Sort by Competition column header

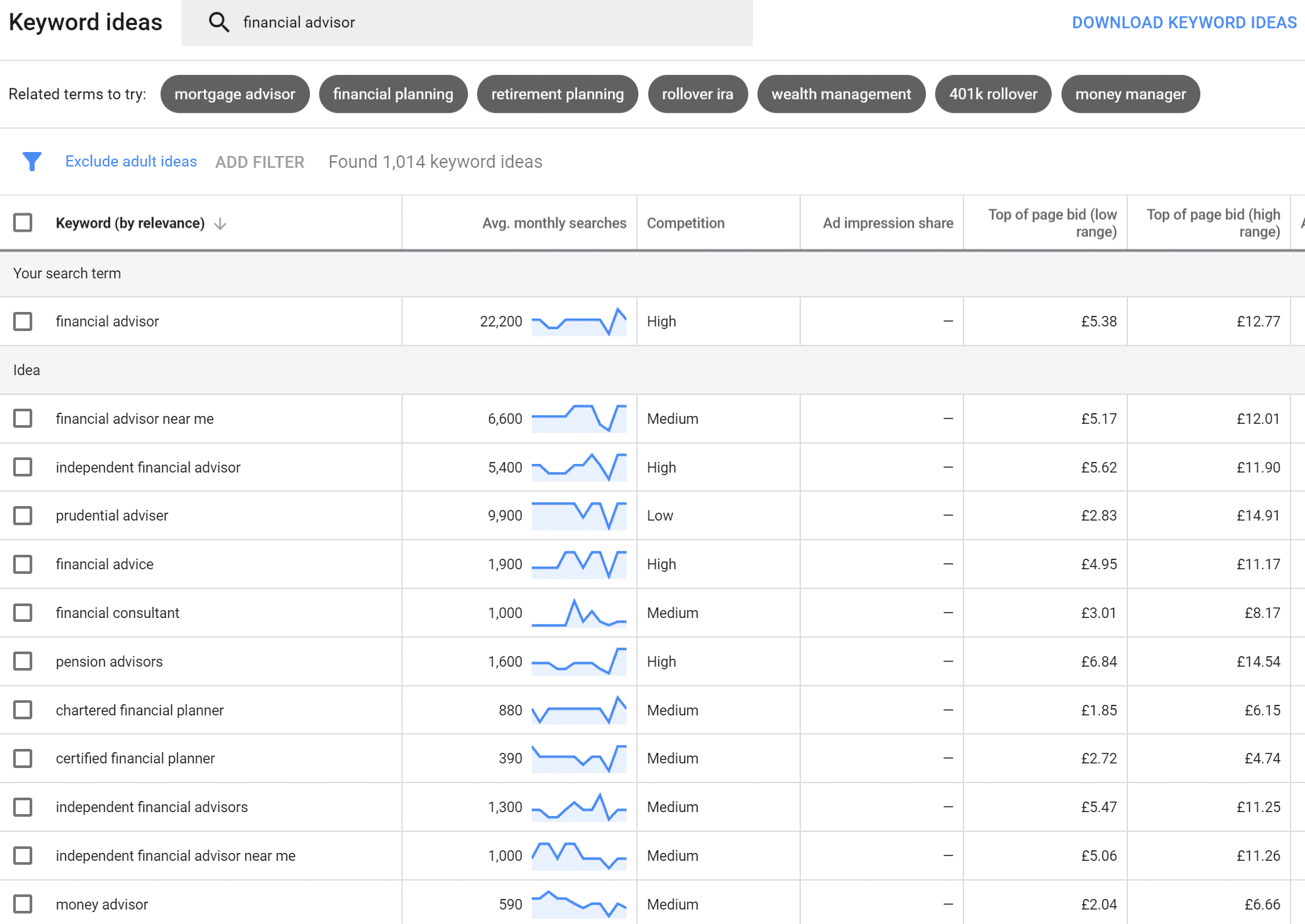coord(685,223)
